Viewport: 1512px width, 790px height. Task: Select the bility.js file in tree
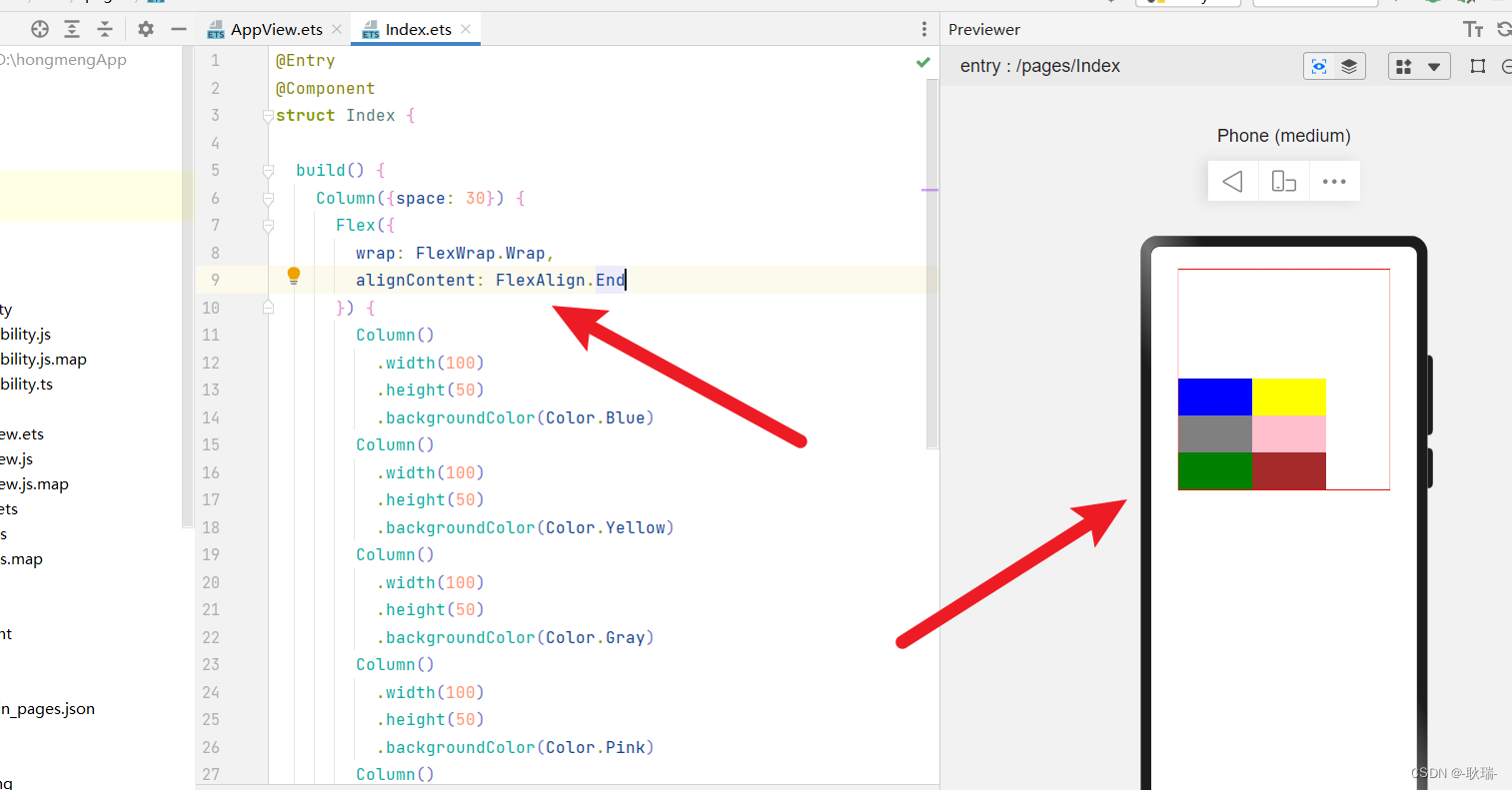coord(26,335)
